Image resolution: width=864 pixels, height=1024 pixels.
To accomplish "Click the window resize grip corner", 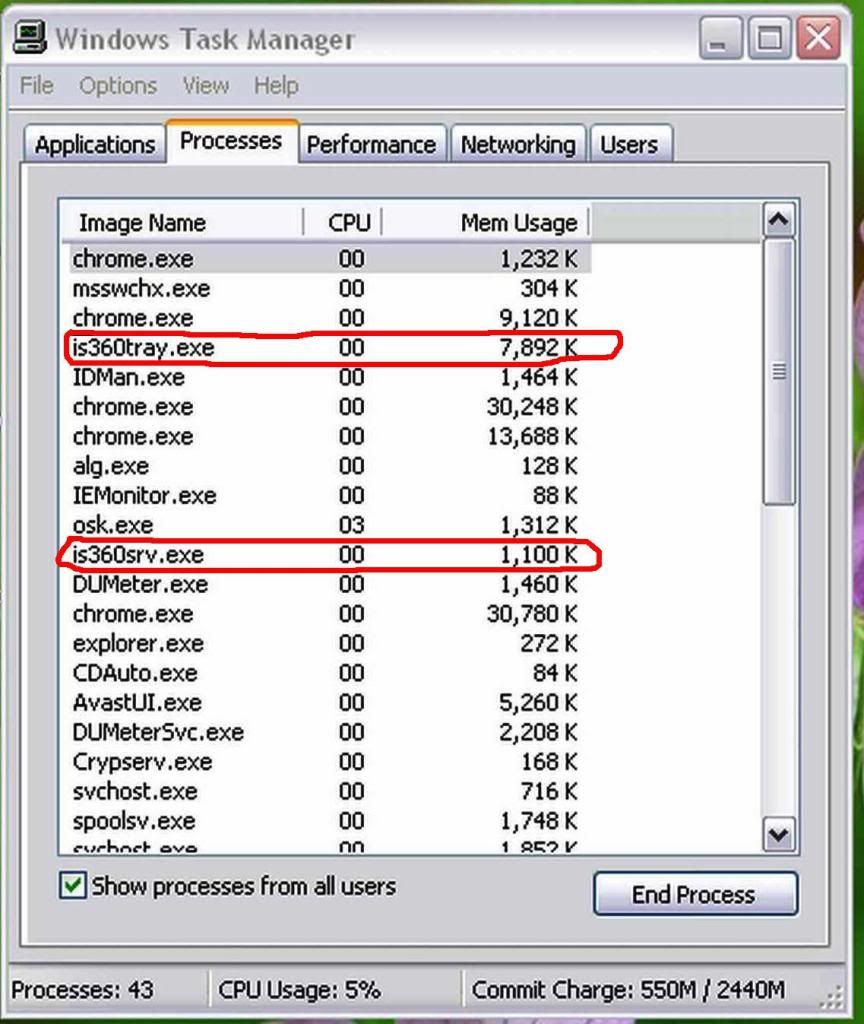I will tap(832, 998).
